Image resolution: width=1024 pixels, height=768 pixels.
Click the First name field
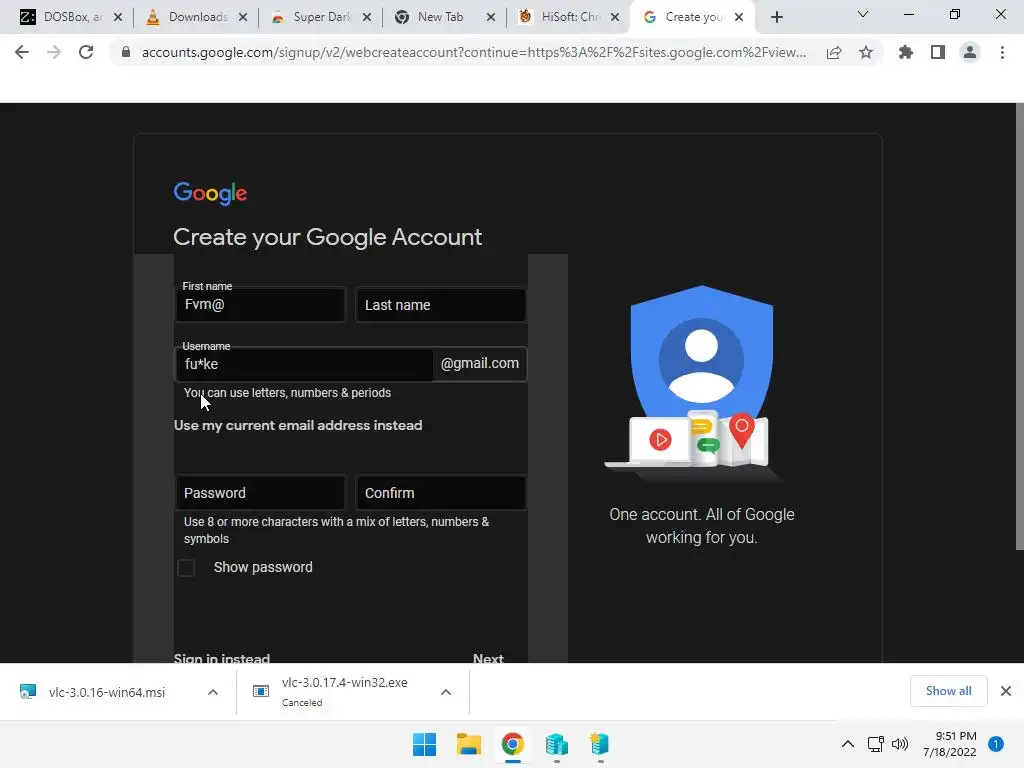click(260, 304)
